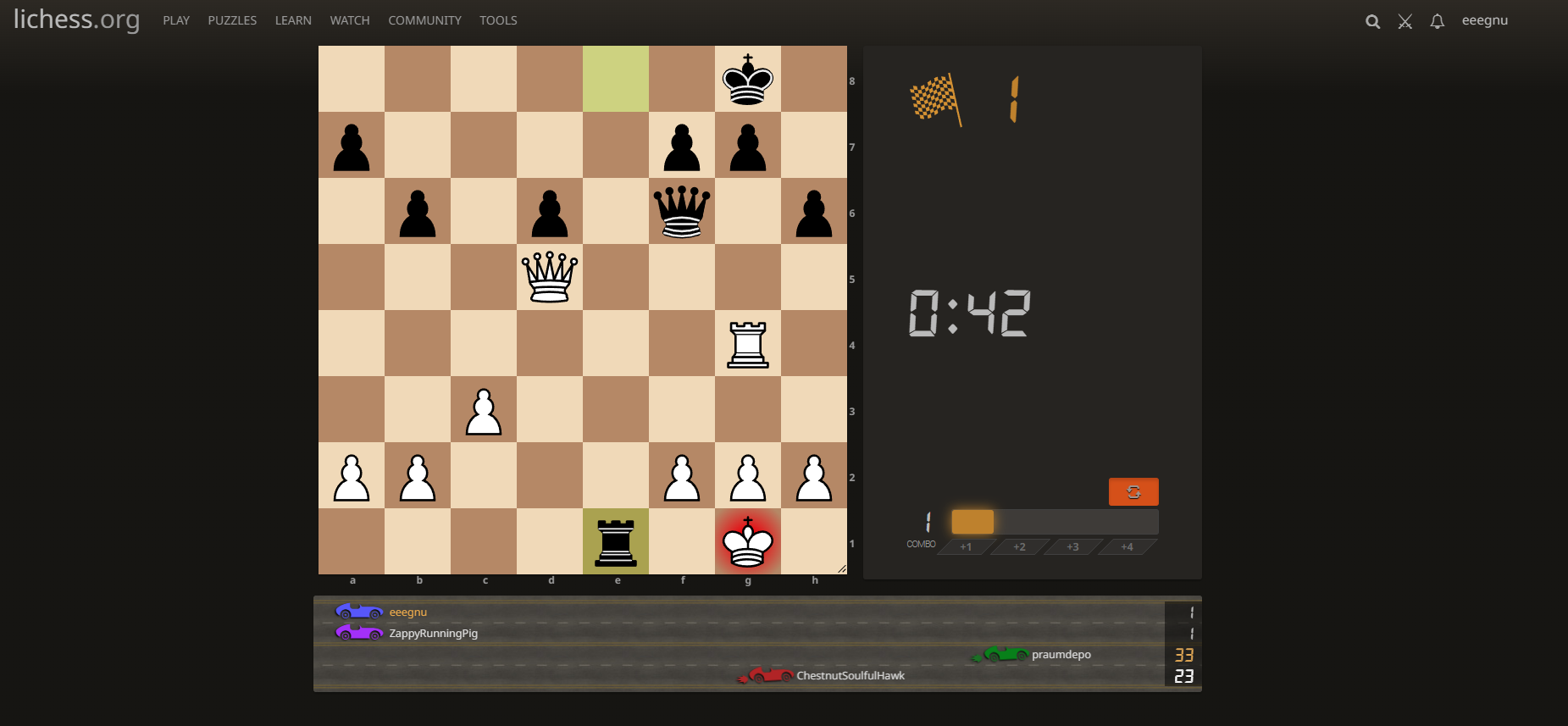The width and height of the screenshot is (1568, 726).
Task: Open the search magnifier icon
Action: tap(1373, 21)
